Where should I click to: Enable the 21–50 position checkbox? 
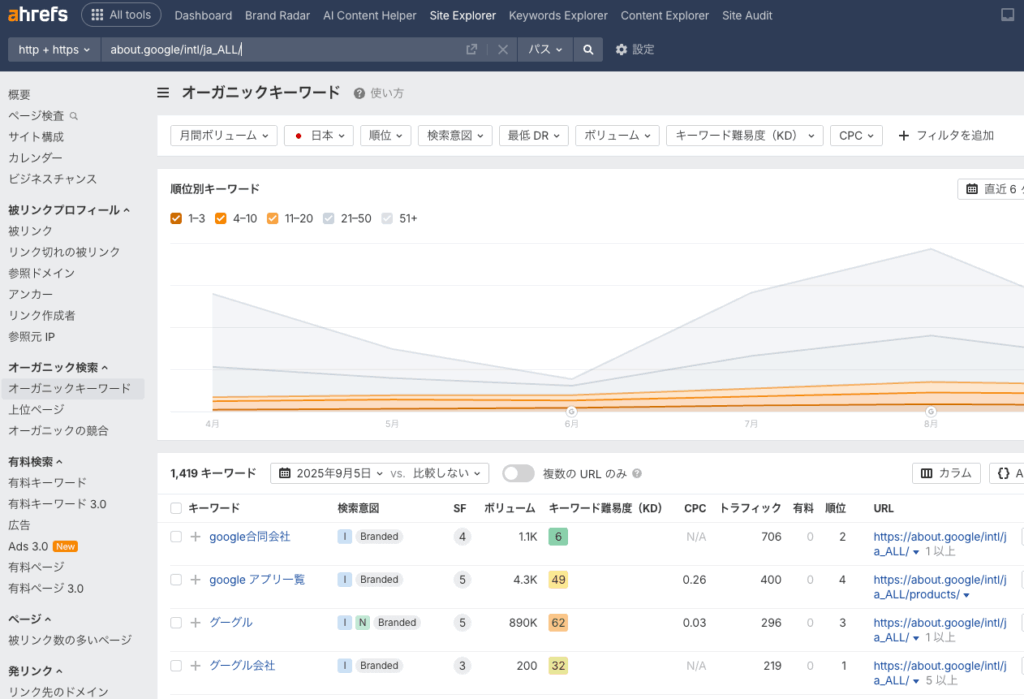pyautogui.click(x=328, y=218)
